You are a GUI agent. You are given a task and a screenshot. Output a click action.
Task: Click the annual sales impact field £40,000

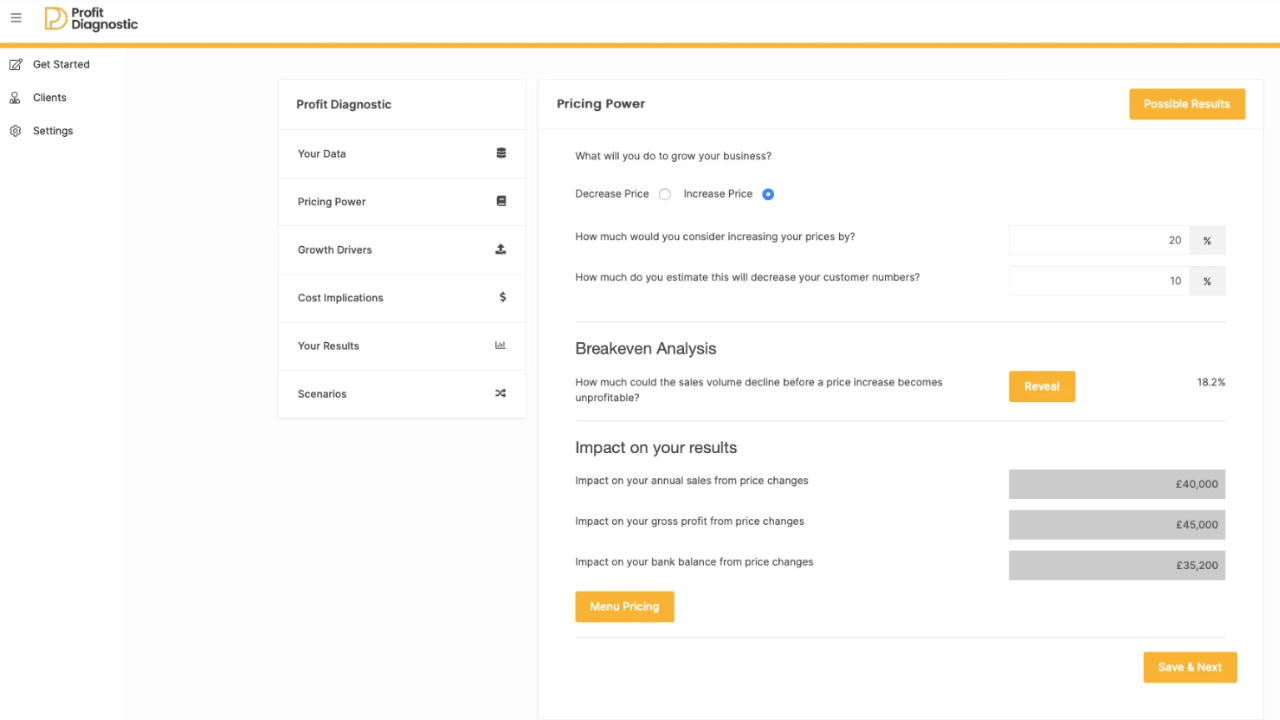pyautogui.click(x=1117, y=484)
